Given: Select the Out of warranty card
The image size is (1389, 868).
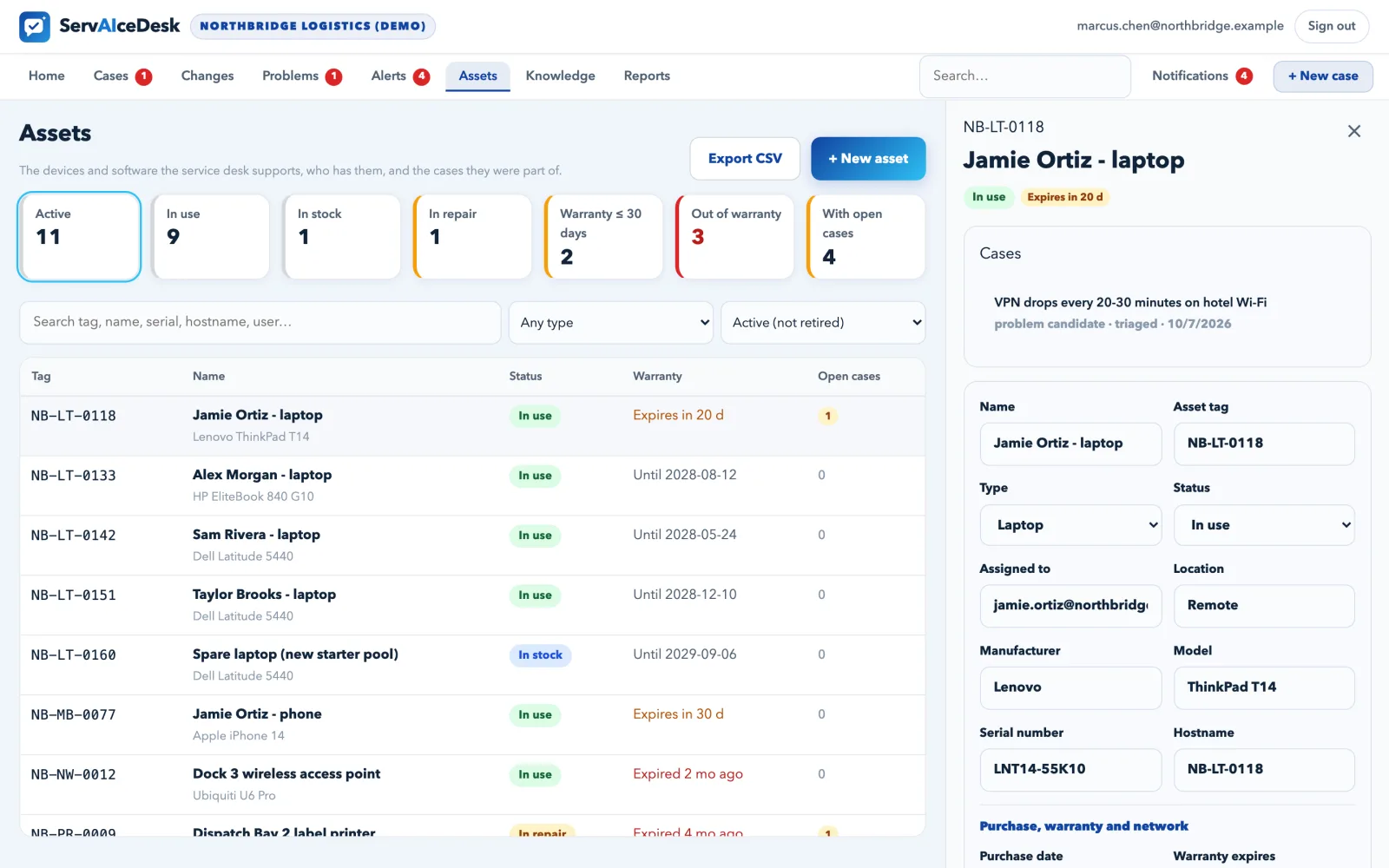Looking at the screenshot, I should [x=734, y=237].
